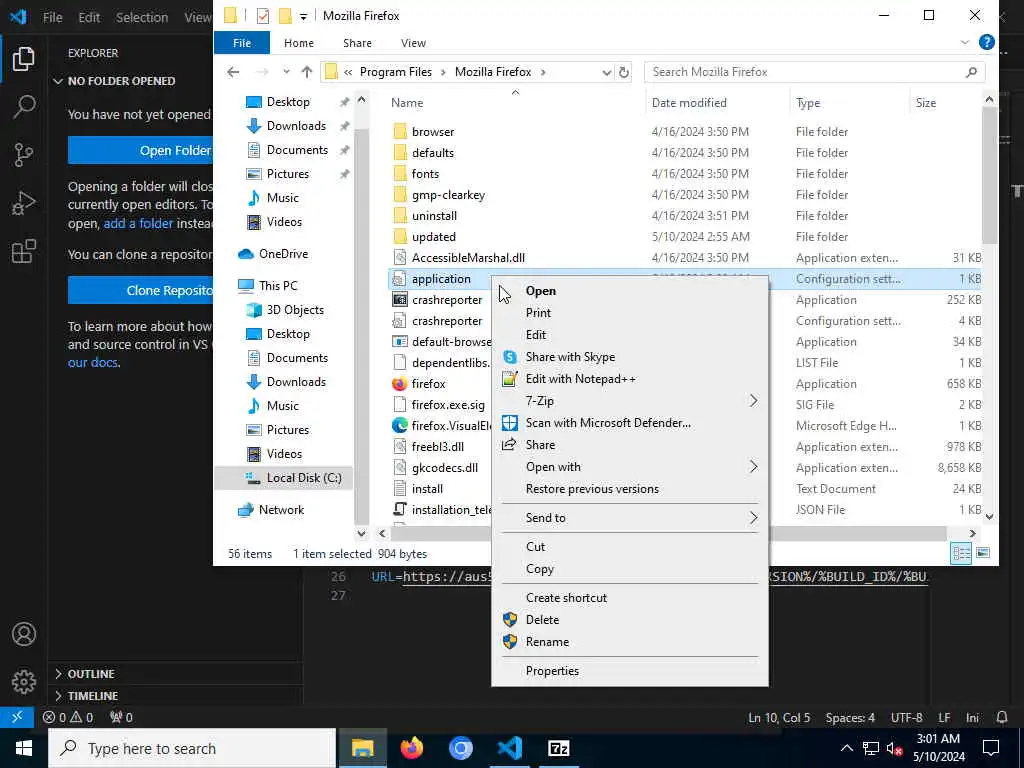Open Action Center notifications icon
The image size is (1024, 768).
click(x=991, y=748)
